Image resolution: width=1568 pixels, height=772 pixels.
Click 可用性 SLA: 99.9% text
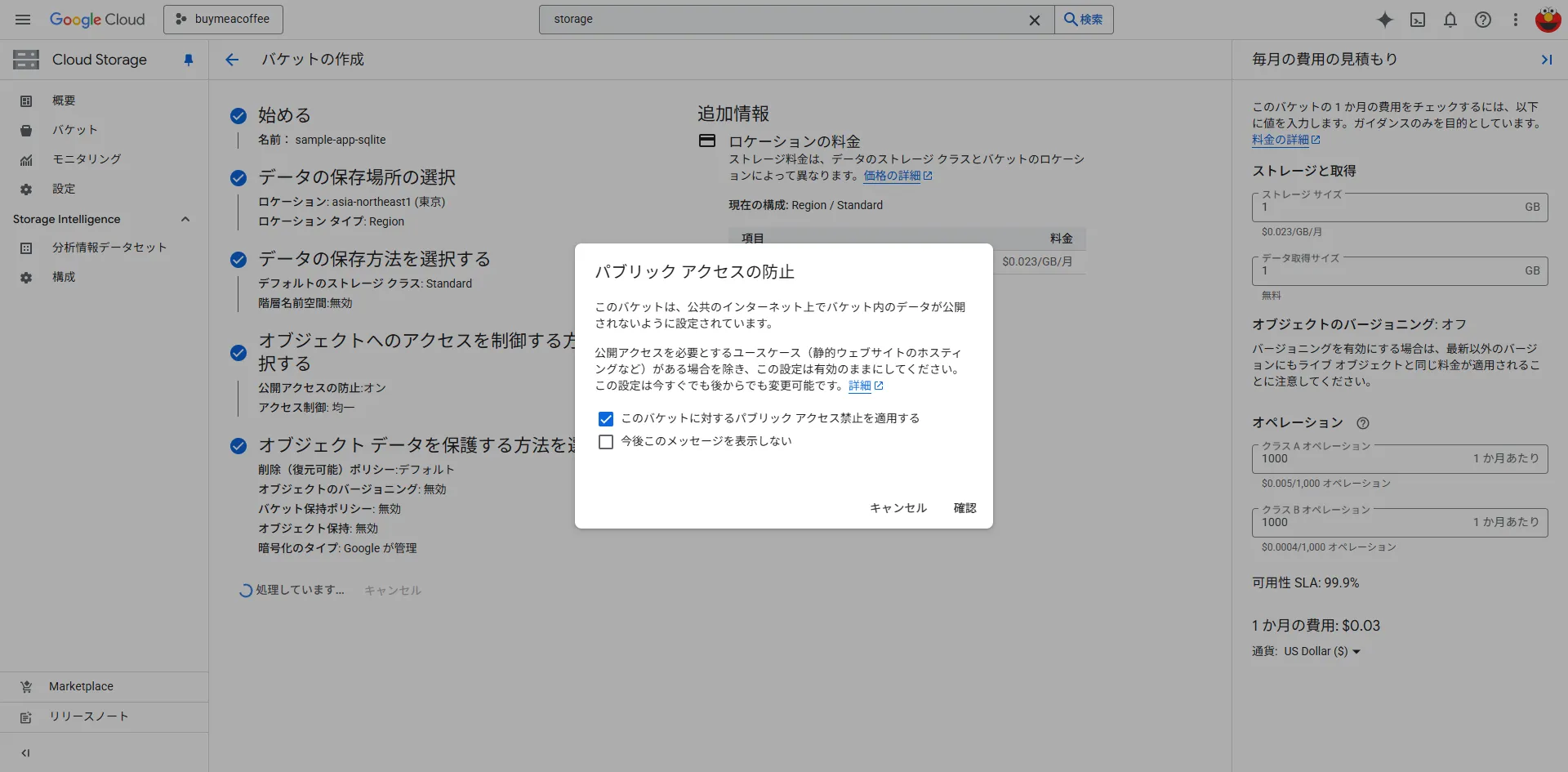coord(1305,582)
